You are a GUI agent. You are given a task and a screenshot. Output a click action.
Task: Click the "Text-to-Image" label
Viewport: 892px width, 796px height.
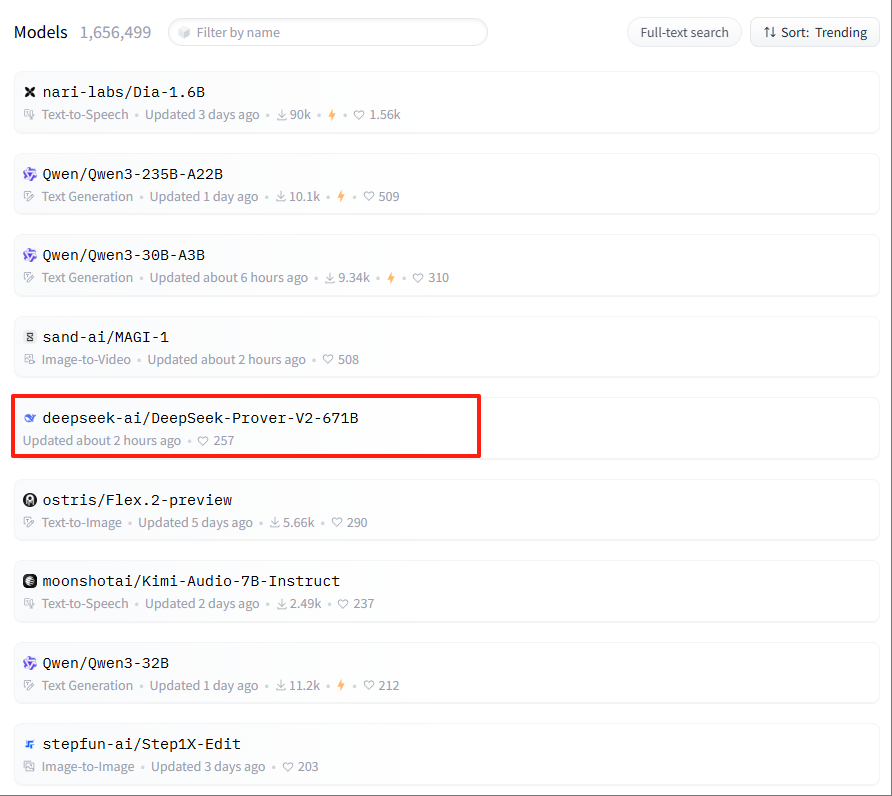click(x=81, y=522)
